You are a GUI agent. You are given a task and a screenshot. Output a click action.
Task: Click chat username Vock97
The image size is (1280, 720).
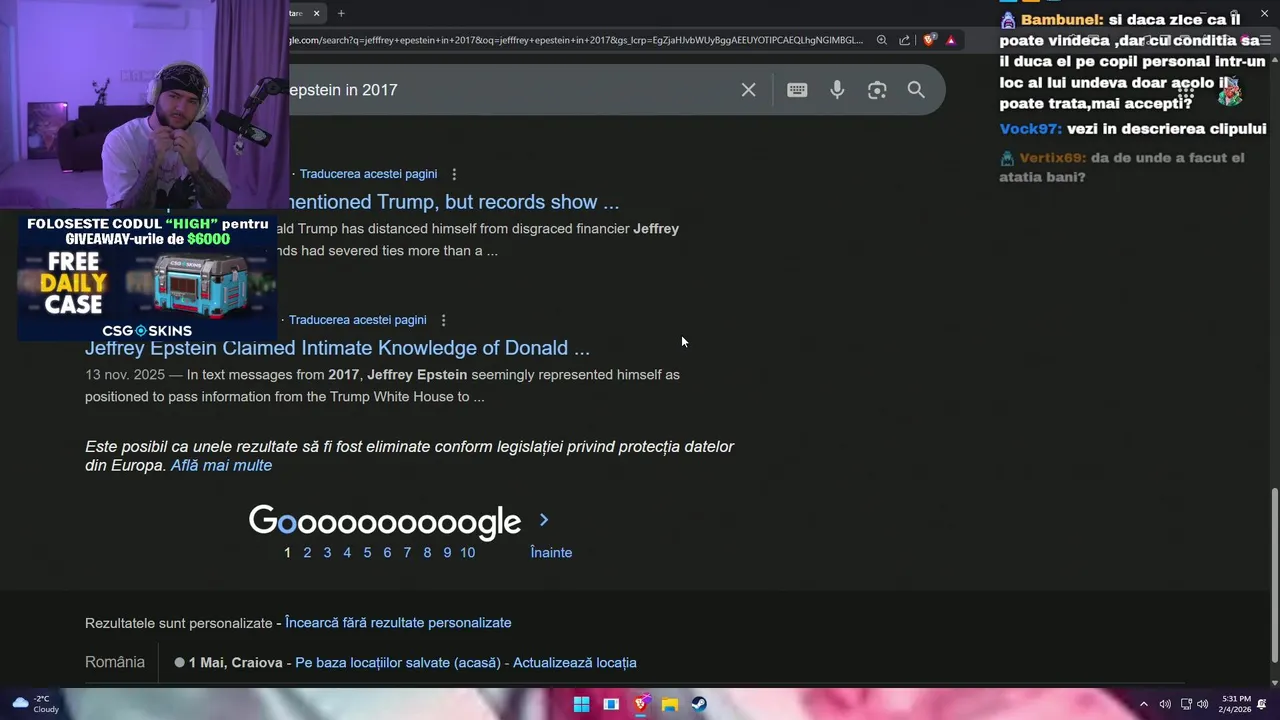point(1030,129)
